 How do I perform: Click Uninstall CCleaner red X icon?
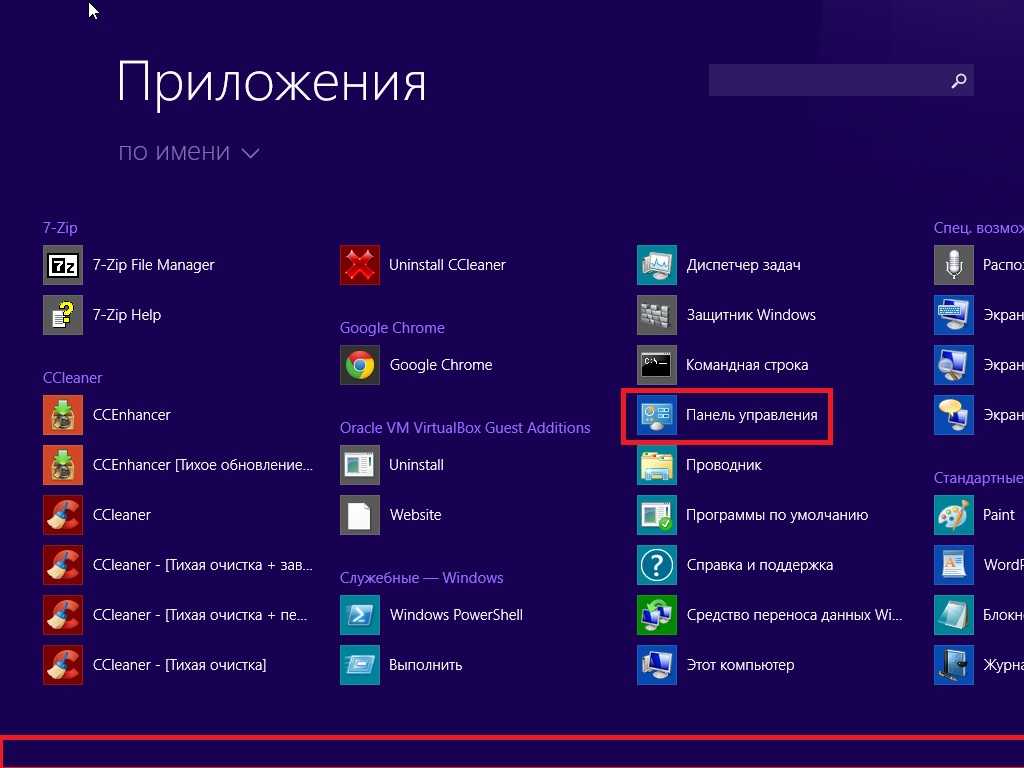pyautogui.click(x=360, y=265)
